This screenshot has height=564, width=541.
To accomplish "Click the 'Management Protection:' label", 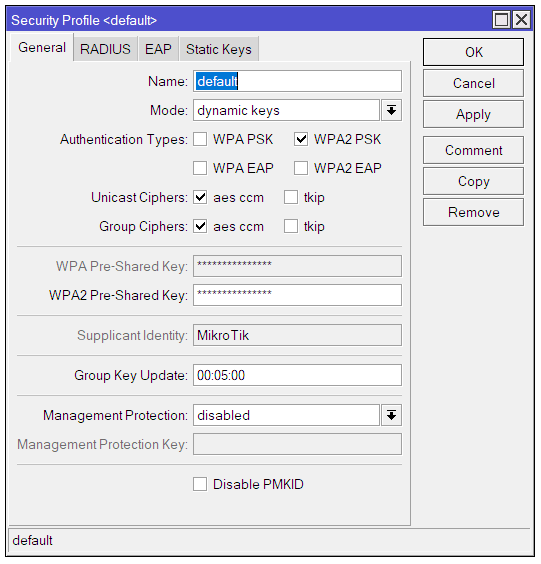I will (x=115, y=415).
